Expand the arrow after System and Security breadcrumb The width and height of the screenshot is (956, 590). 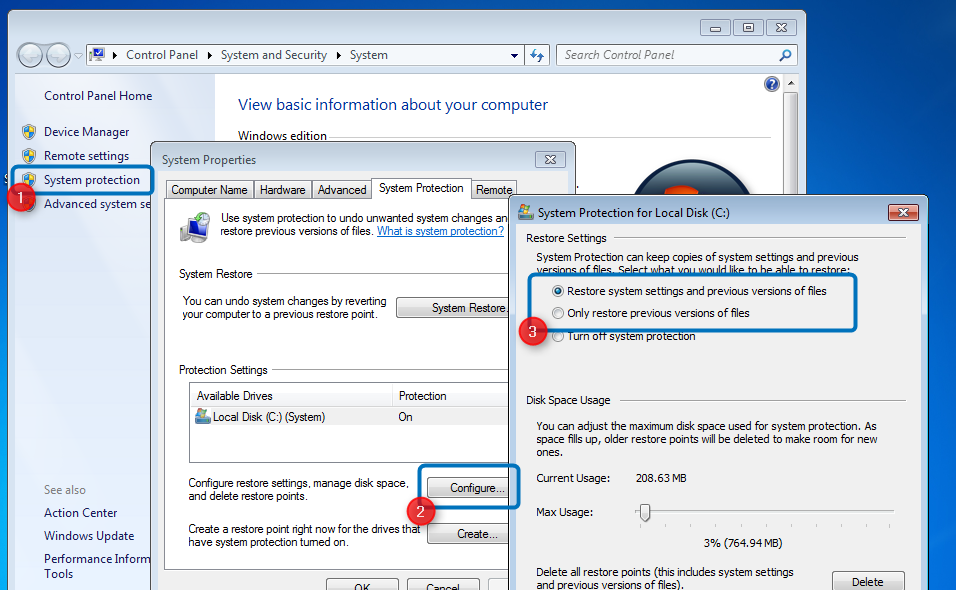(338, 55)
